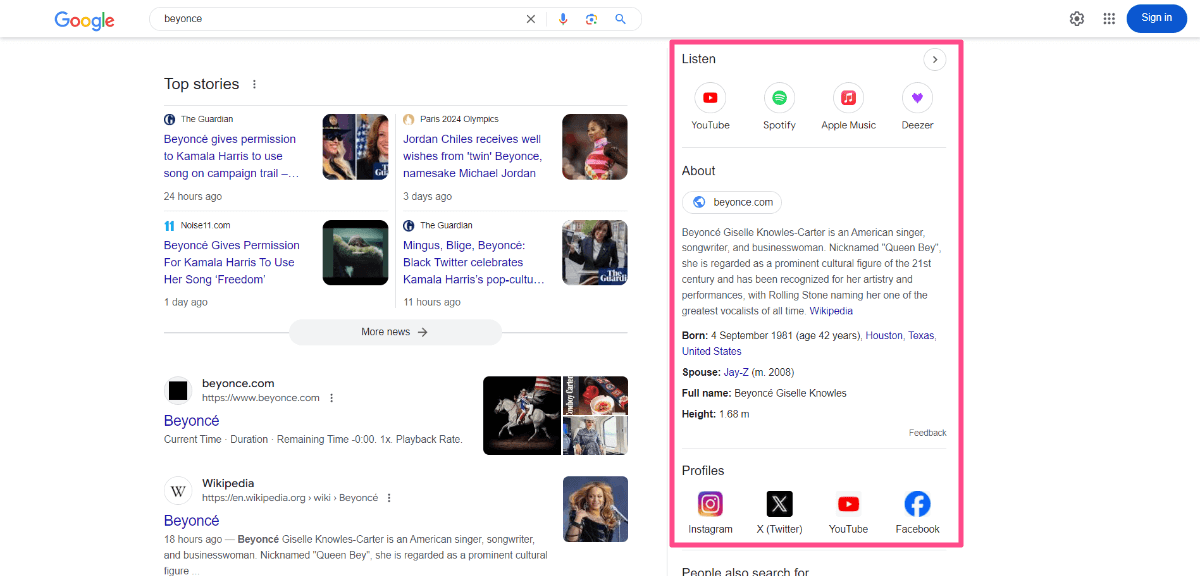Click the beyonce.com site favicon

coord(178,390)
